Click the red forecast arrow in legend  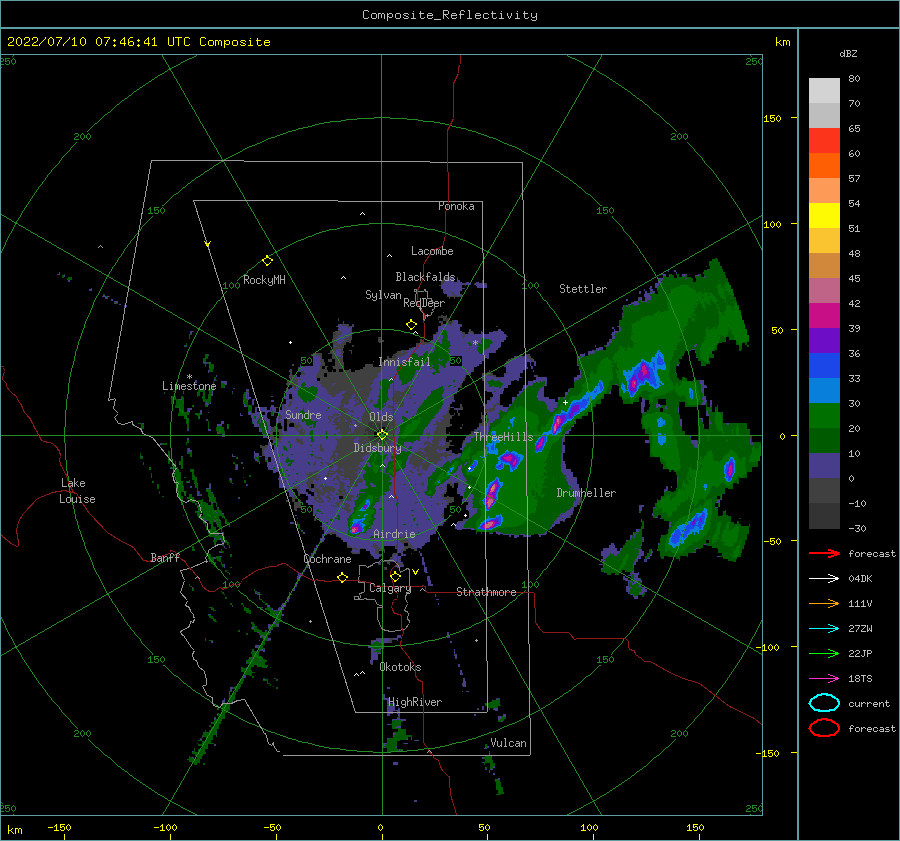824,553
